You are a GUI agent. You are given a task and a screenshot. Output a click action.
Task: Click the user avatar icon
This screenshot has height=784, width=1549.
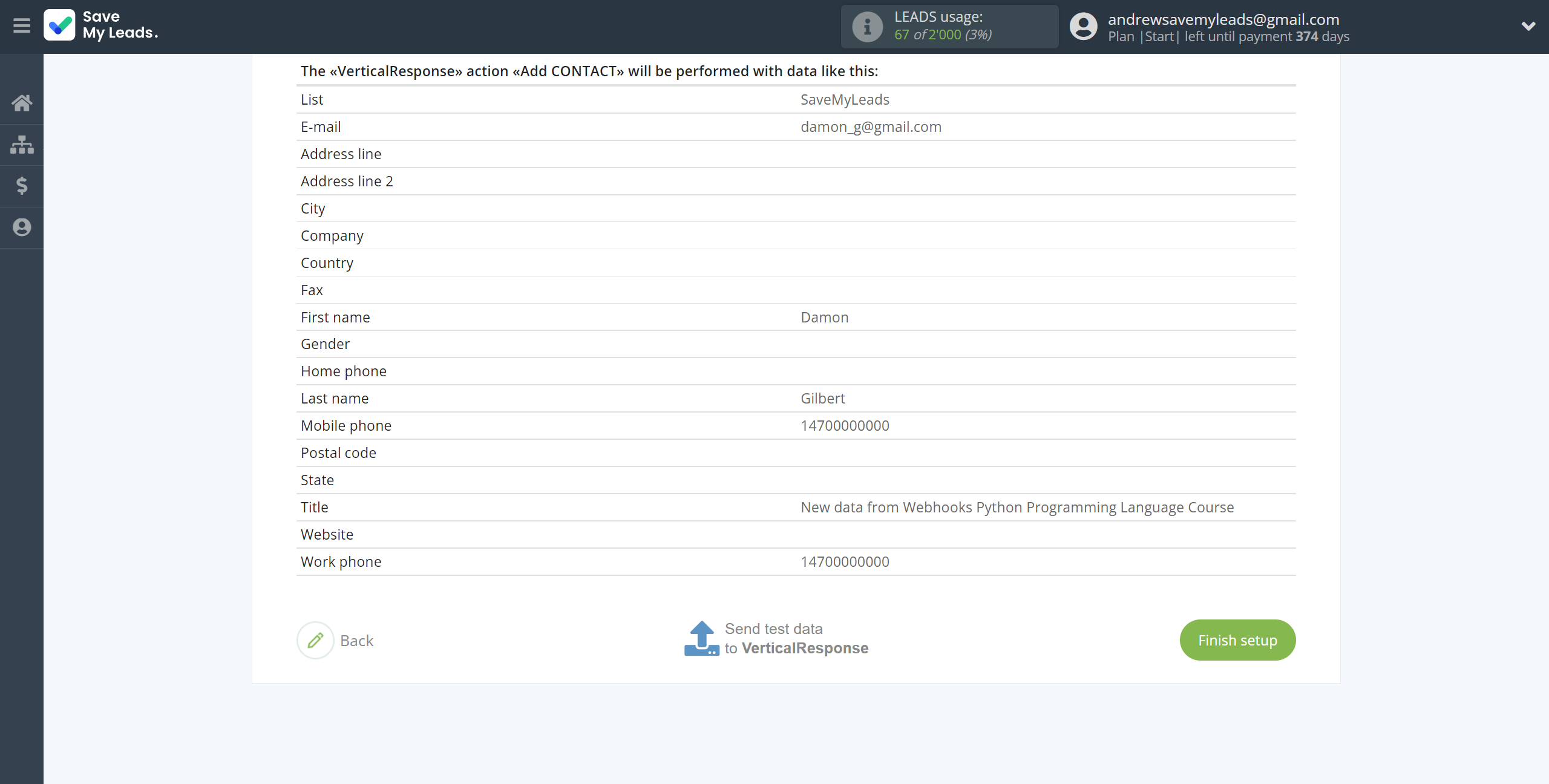click(1083, 27)
